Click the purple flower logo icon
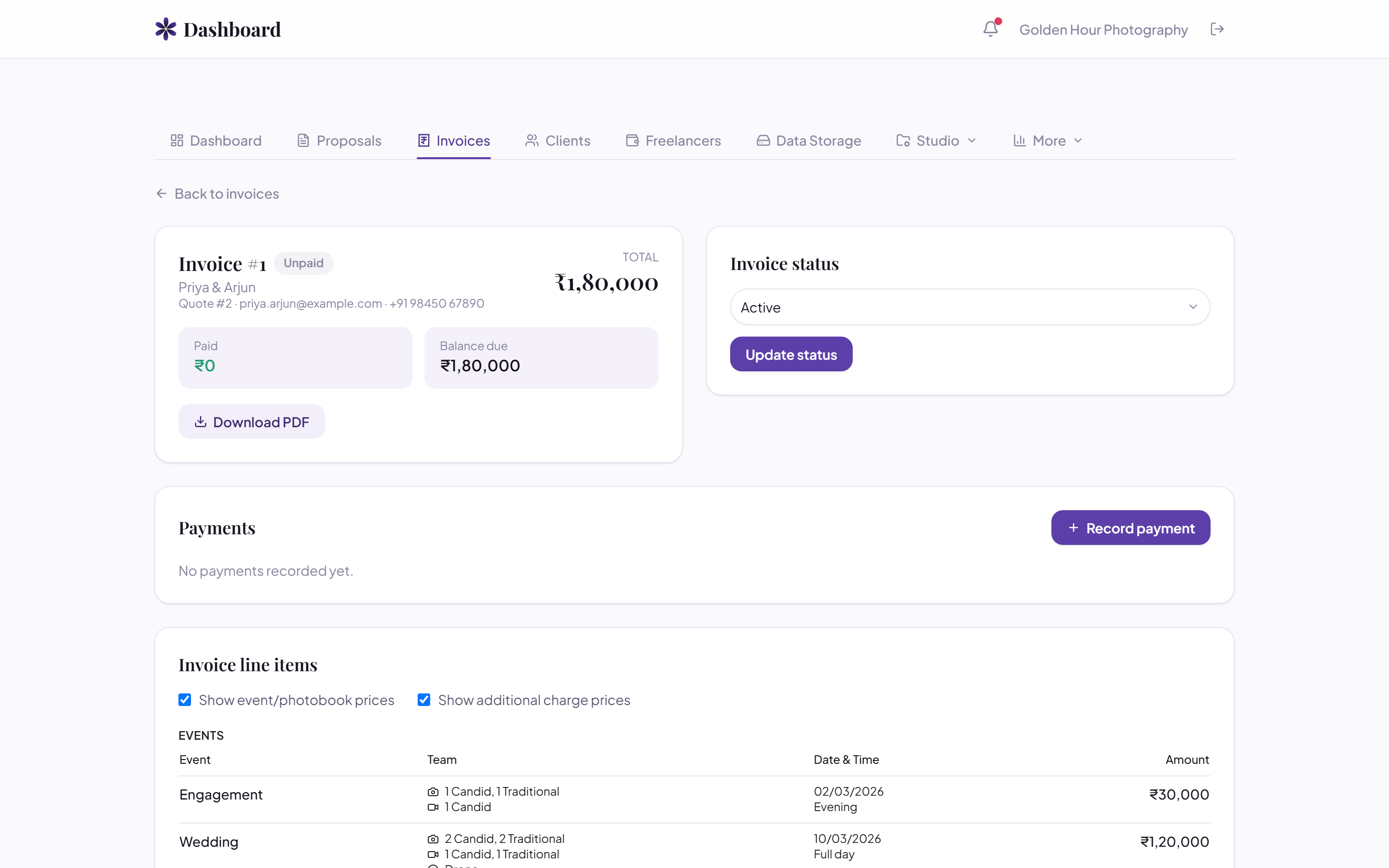 (166, 29)
